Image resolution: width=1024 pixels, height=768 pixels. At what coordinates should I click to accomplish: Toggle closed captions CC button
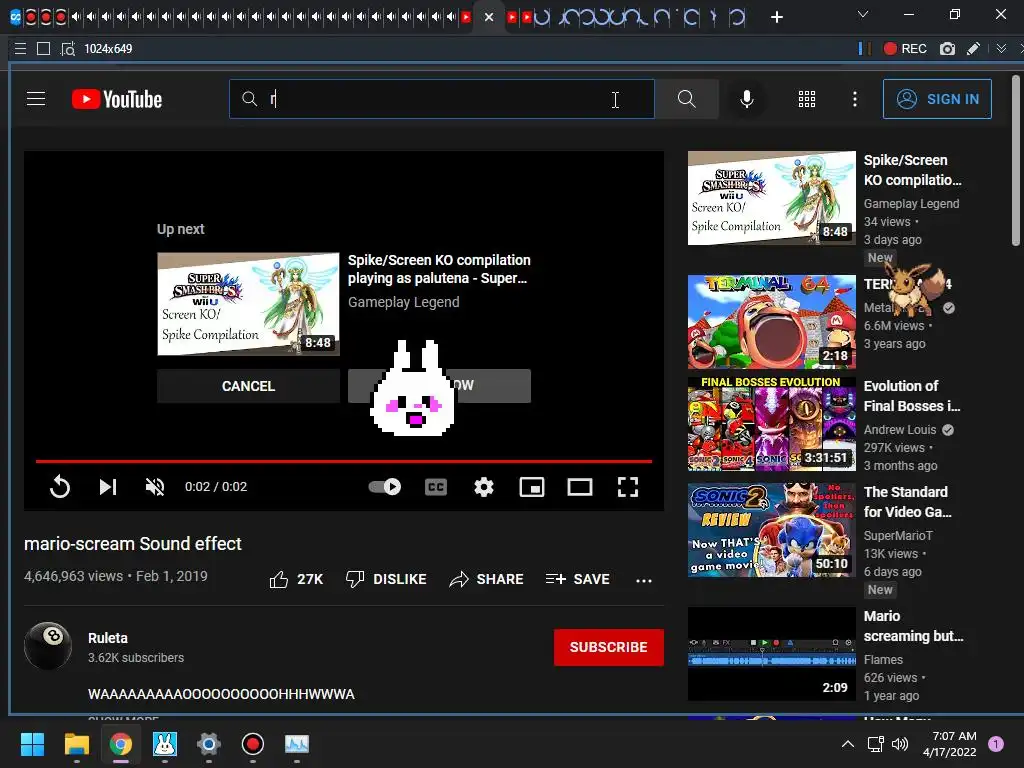(x=436, y=487)
